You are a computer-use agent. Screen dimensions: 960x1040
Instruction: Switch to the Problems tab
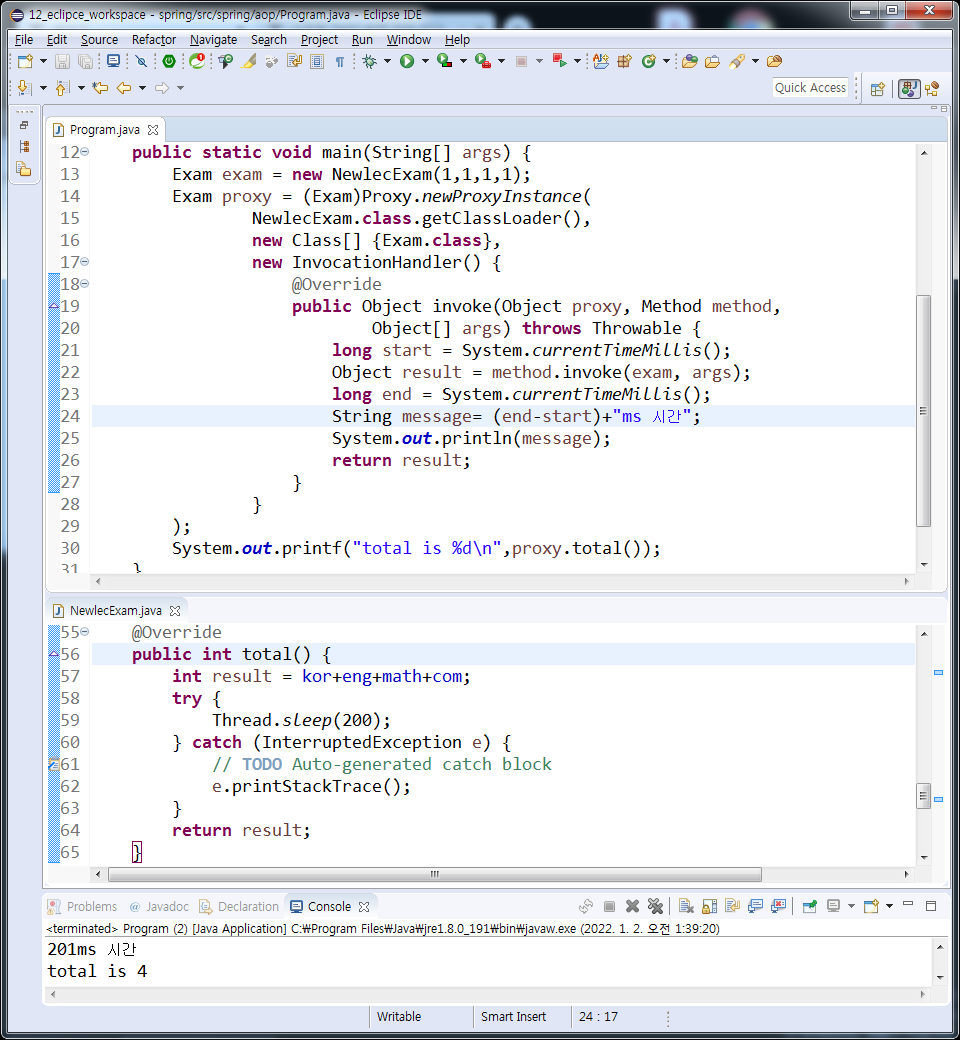point(84,907)
